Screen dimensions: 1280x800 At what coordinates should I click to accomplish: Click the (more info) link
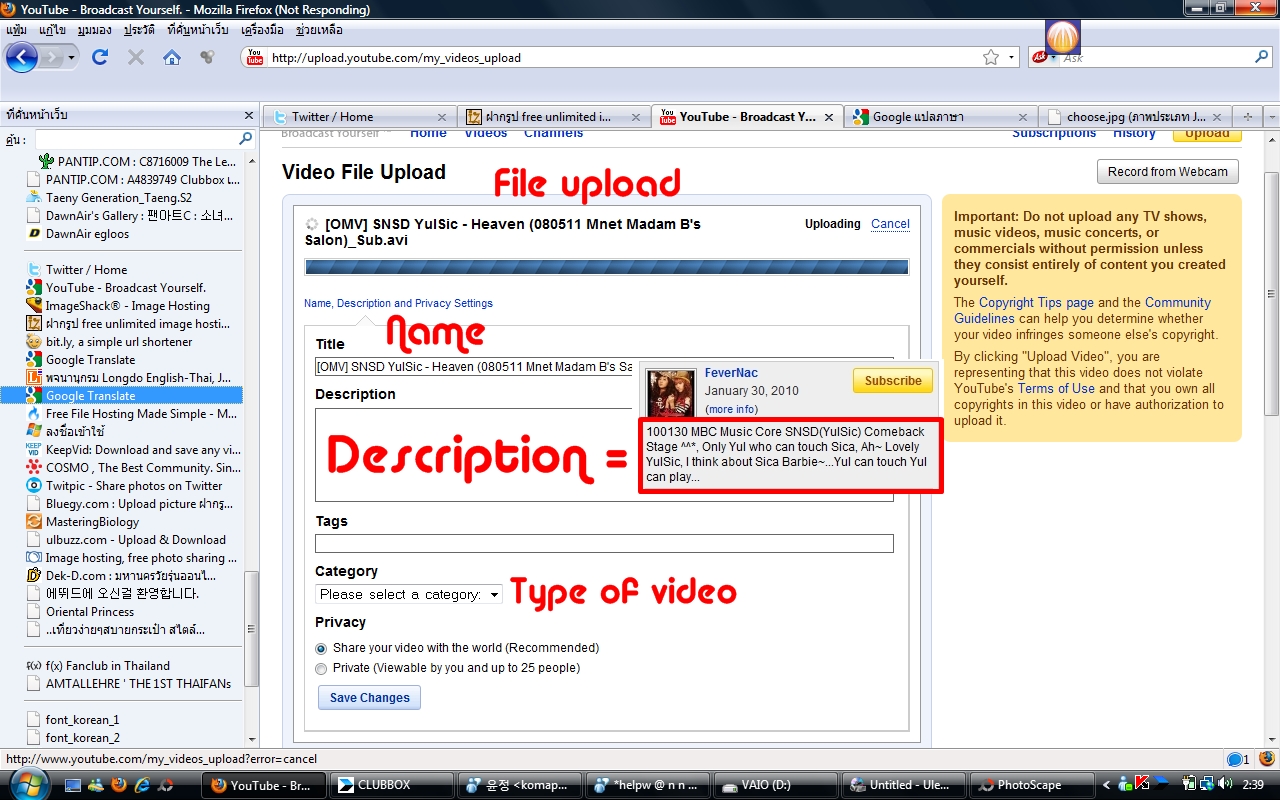731,410
